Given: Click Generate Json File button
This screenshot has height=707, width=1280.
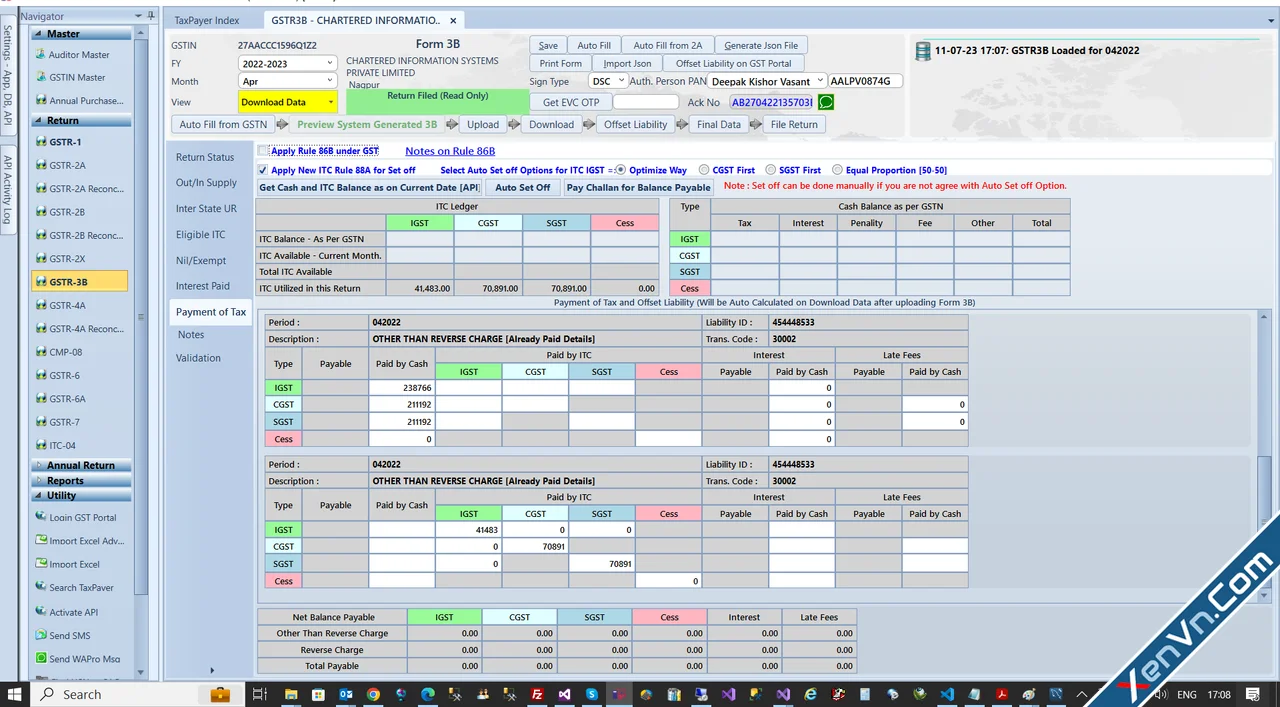Looking at the screenshot, I should click(x=761, y=45).
